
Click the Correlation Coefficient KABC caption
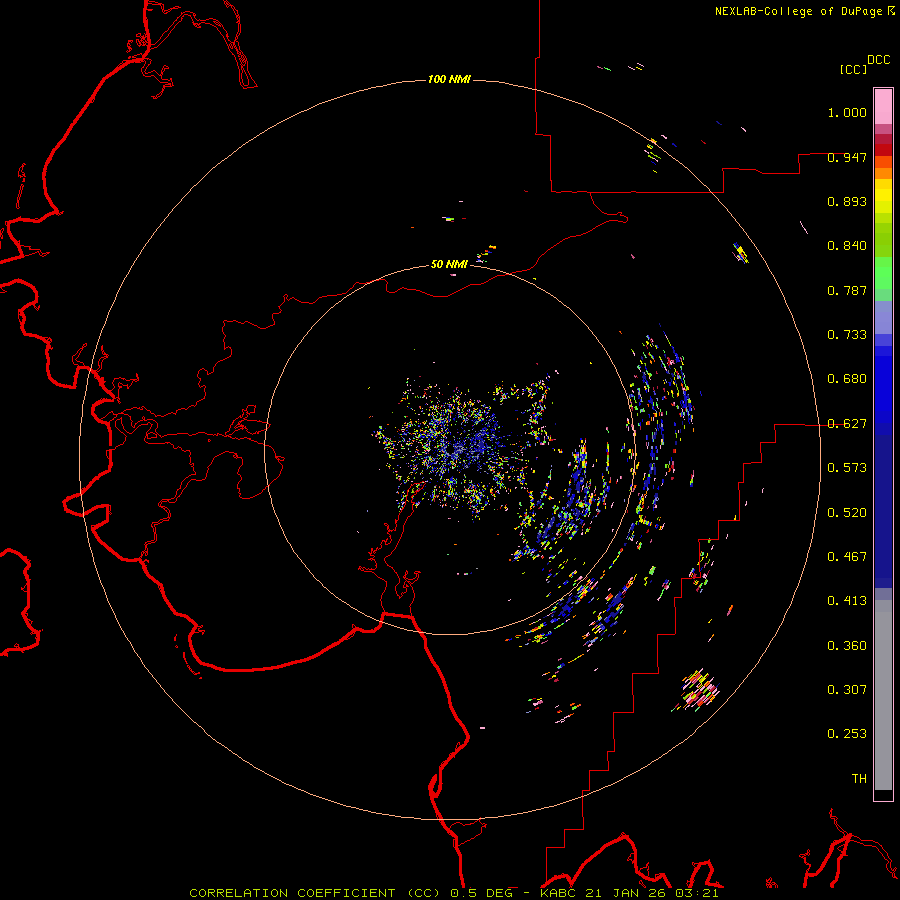[454, 893]
